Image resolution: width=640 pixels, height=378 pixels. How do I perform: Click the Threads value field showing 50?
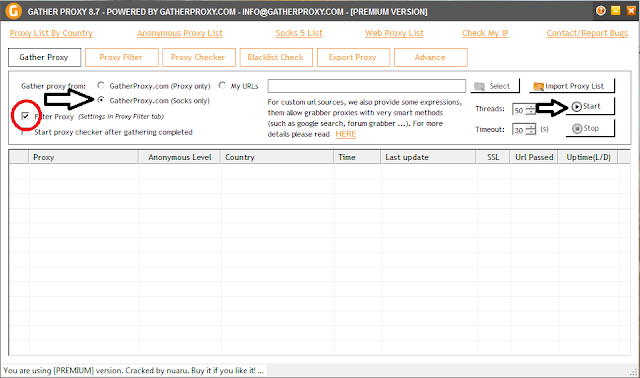click(x=519, y=109)
